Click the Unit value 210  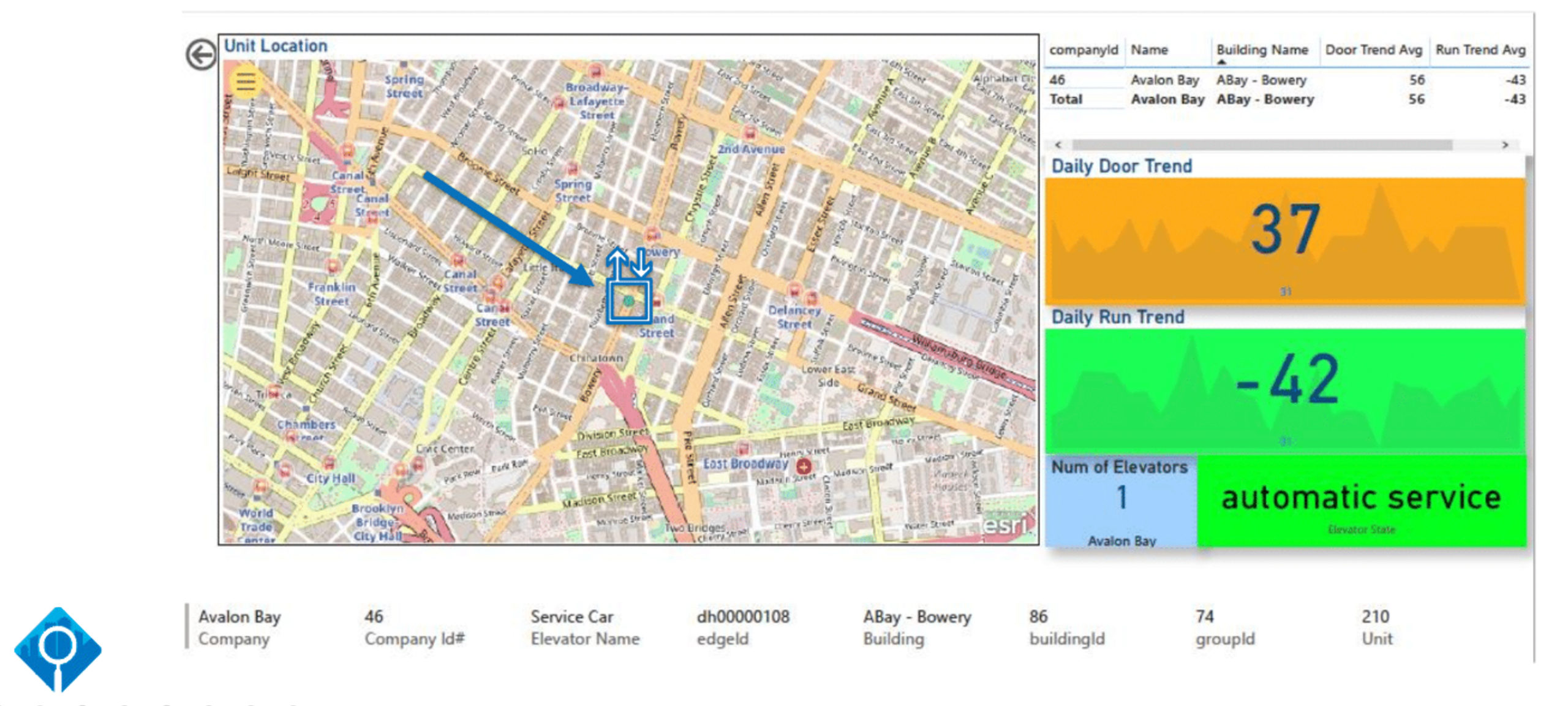(1375, 617)
